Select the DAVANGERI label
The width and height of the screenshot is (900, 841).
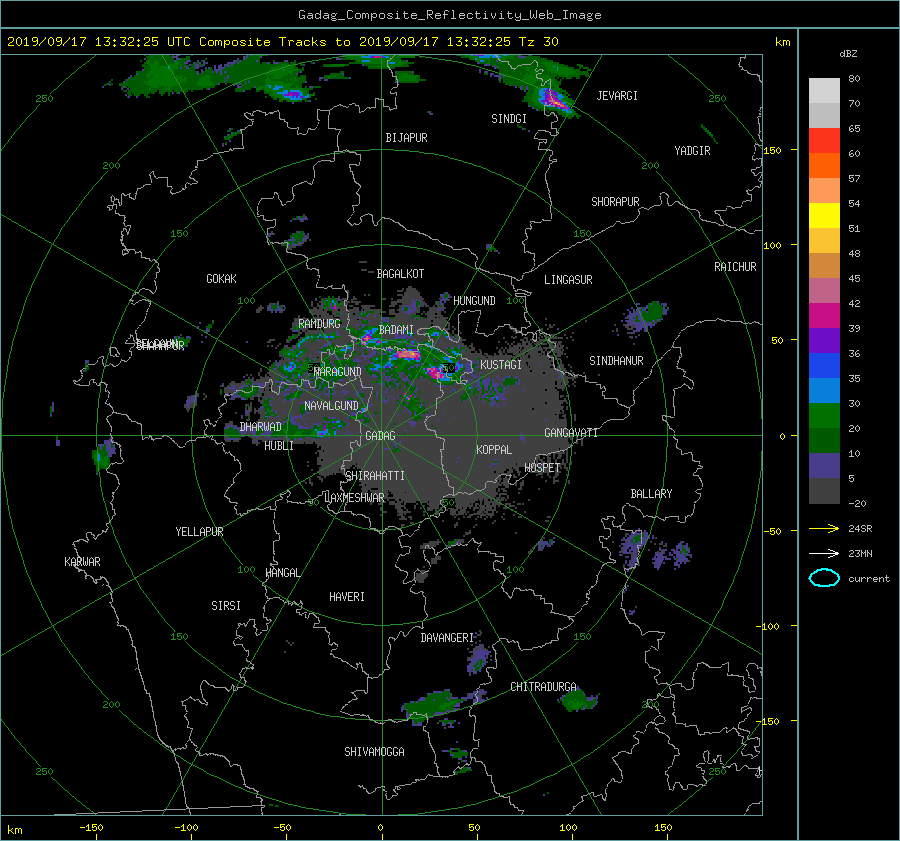pyautogui.click(x=447, y=638)
